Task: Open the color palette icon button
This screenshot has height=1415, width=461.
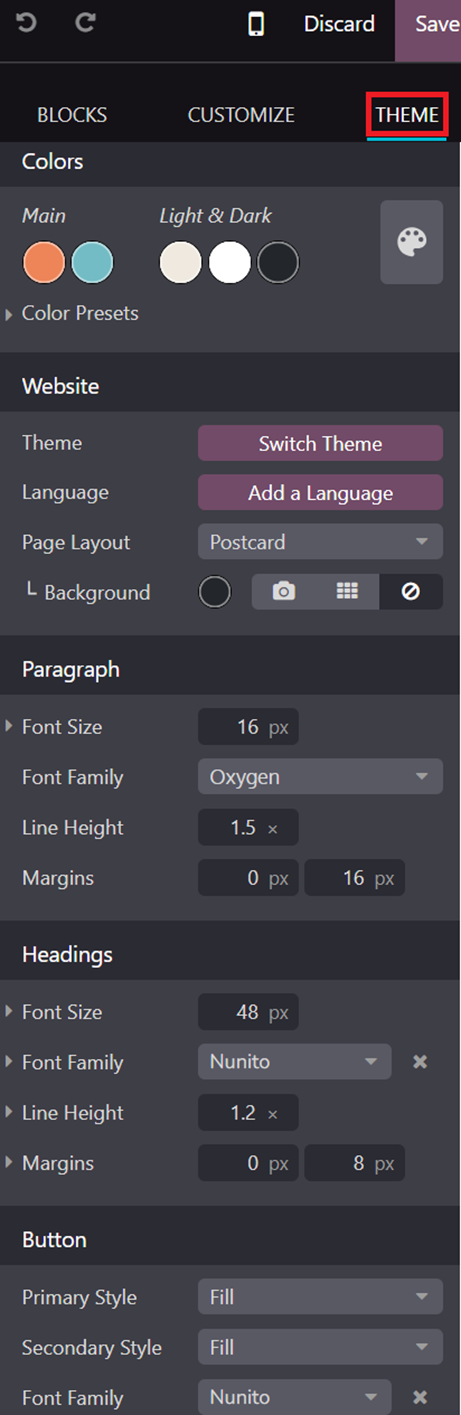Action: (412, 242)
